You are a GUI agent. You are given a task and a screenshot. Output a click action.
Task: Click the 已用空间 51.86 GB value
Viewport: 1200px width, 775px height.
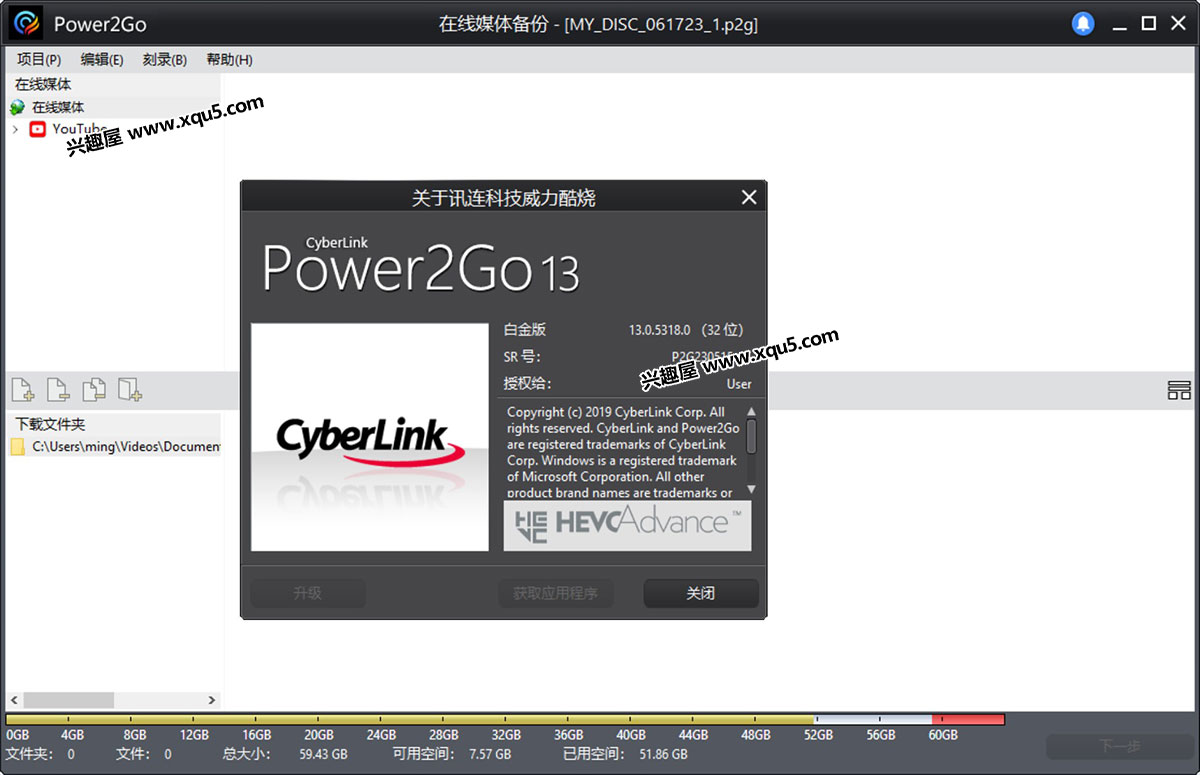point(662,754)
